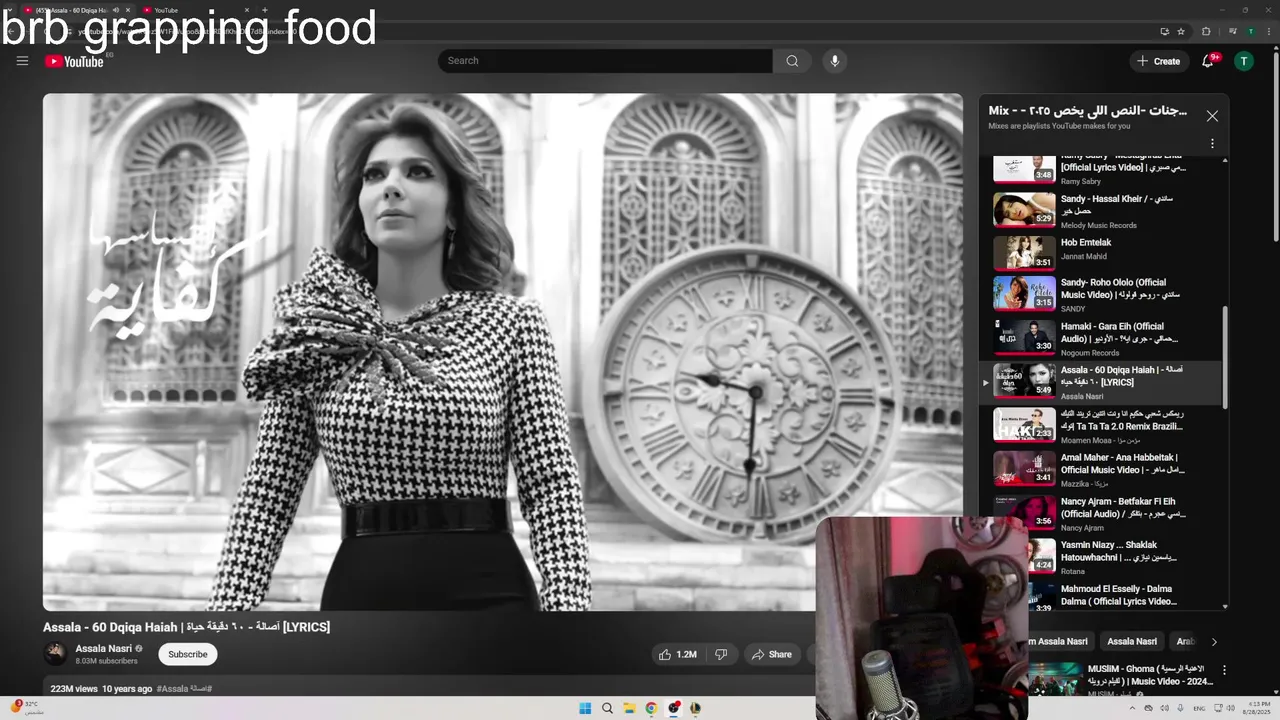Click the search magnifier button

click(792, 61)
